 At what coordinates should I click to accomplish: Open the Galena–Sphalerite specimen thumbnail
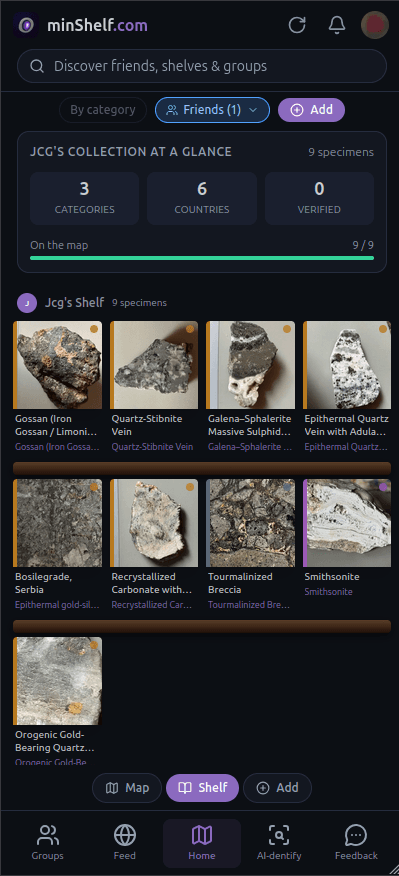click(250, 365)
